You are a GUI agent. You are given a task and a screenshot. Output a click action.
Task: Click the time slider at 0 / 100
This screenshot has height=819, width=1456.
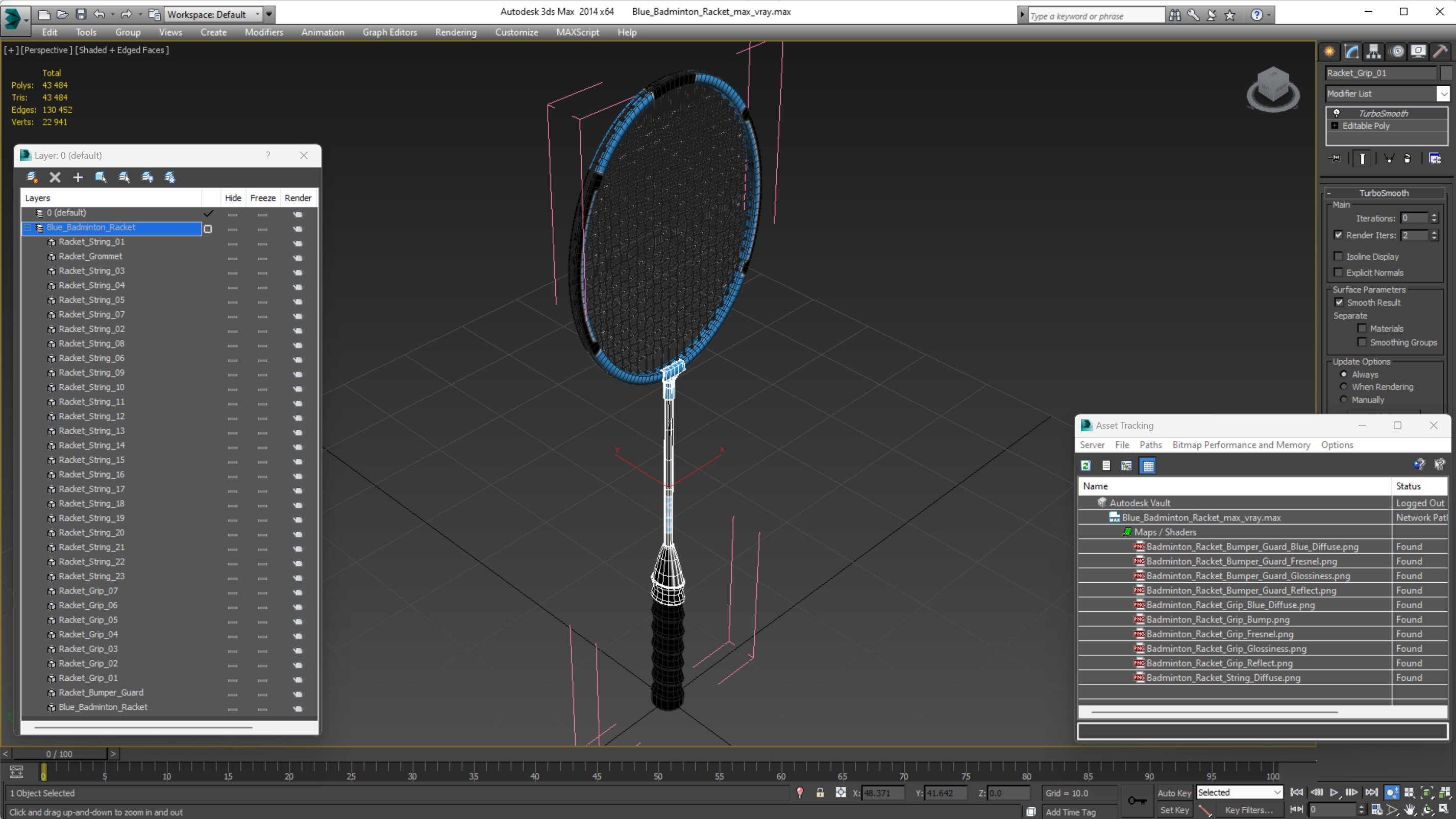click(59, 754)
